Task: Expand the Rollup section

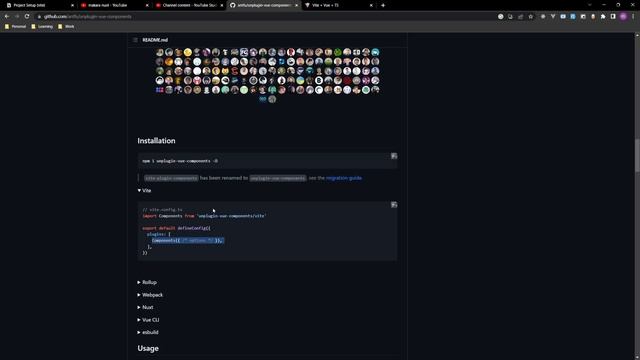Action: coord(147,282)
